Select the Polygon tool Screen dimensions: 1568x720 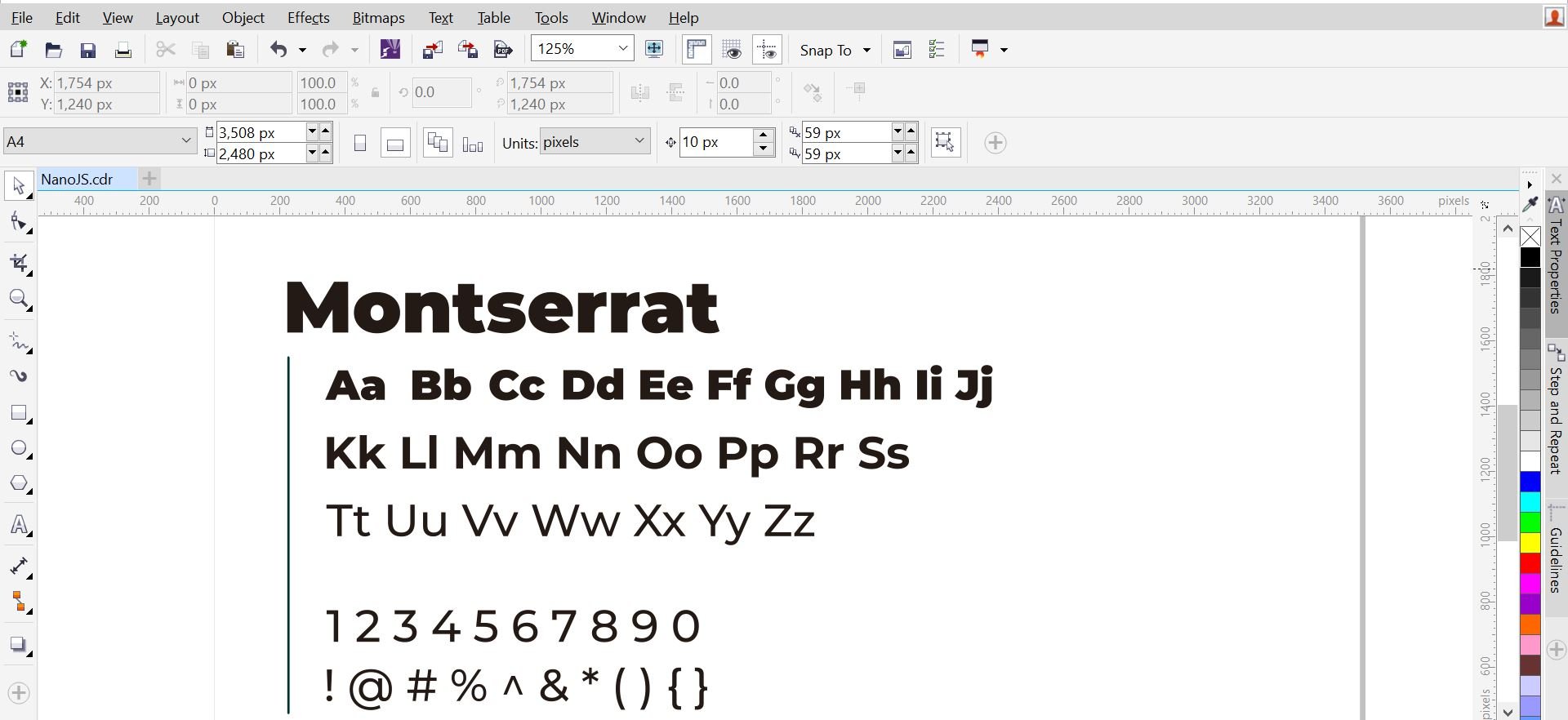(x=20, y=484)
